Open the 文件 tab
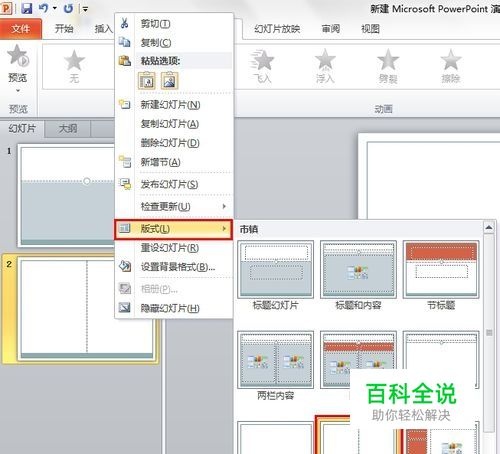Viewport: 500px width, 454px height. (x=21, y=29)
